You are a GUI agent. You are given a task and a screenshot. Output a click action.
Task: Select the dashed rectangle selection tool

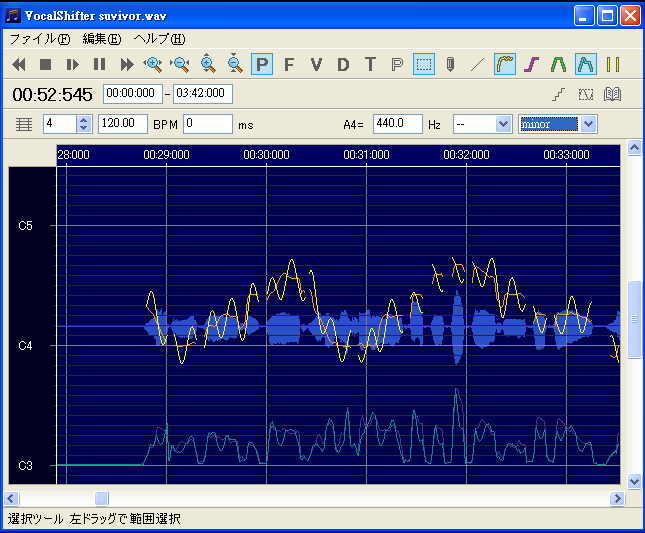click(x=424, y=64)
